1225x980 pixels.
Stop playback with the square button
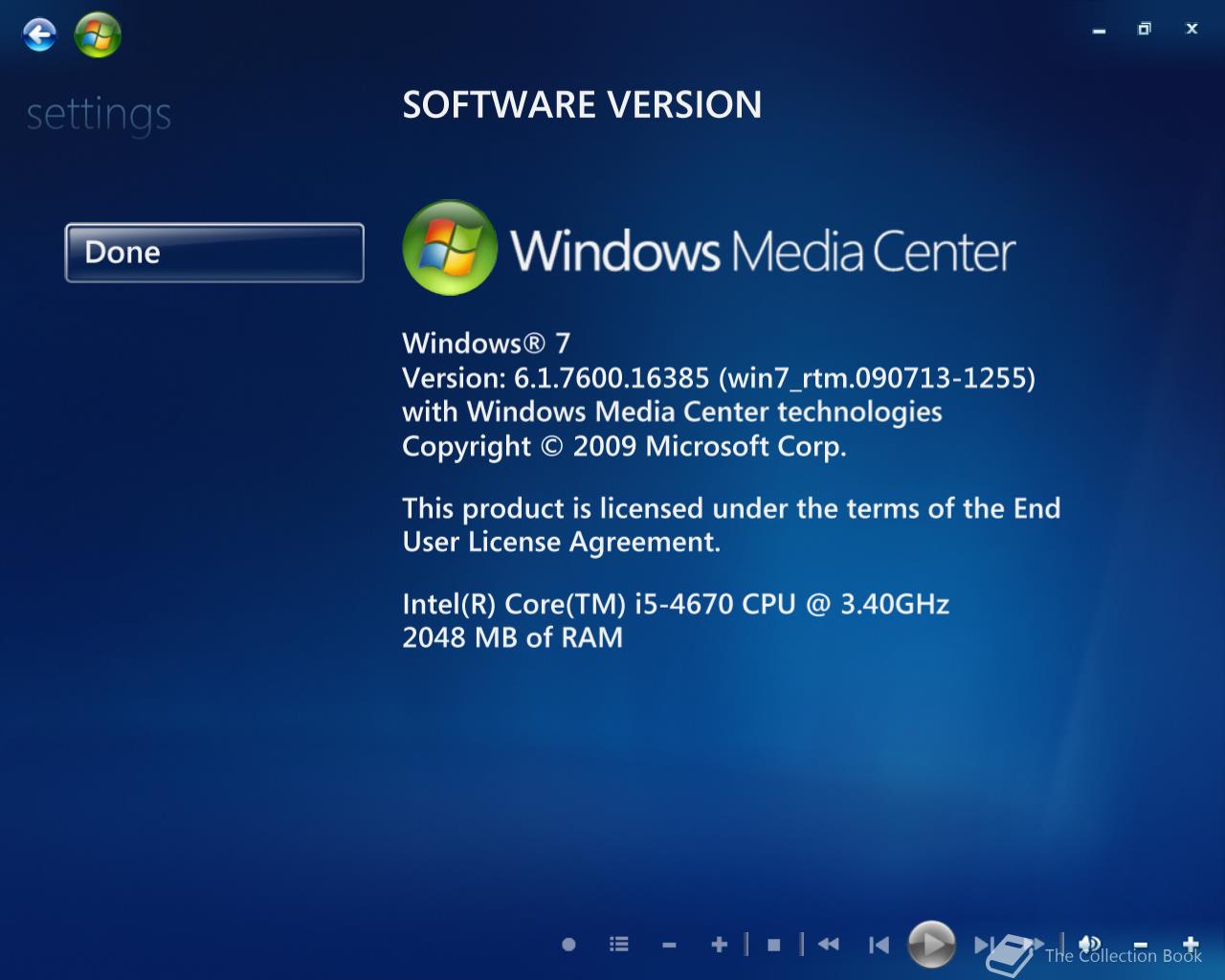774,946
